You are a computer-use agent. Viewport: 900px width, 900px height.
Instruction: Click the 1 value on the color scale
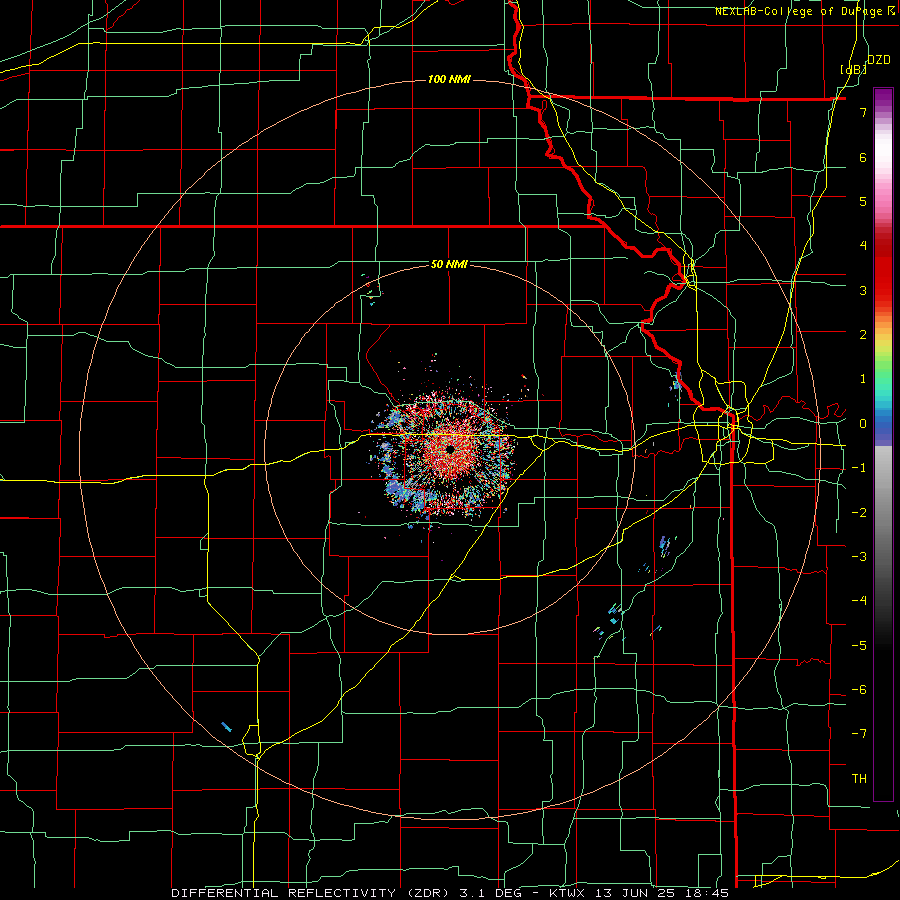pyautogui.click(x=863, y=379)
